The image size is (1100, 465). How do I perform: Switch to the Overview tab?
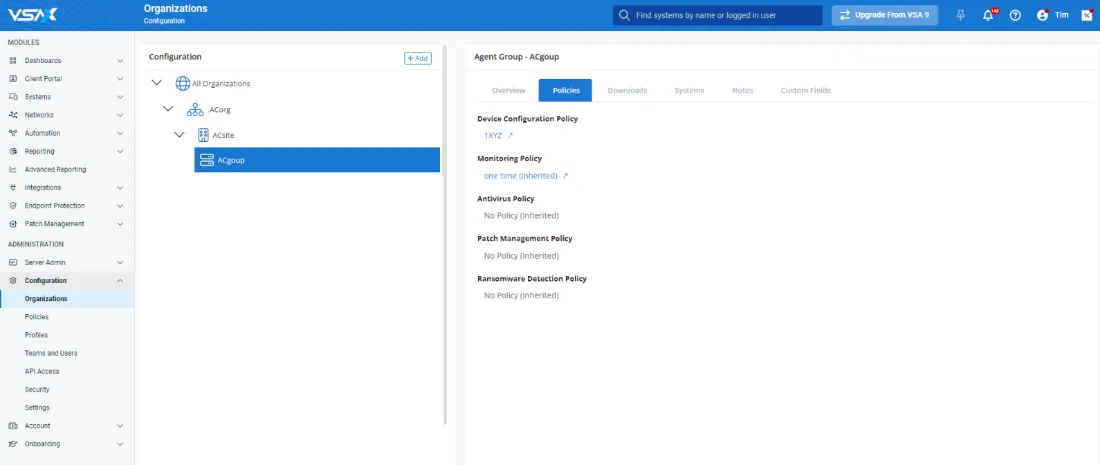pos(508,91)
